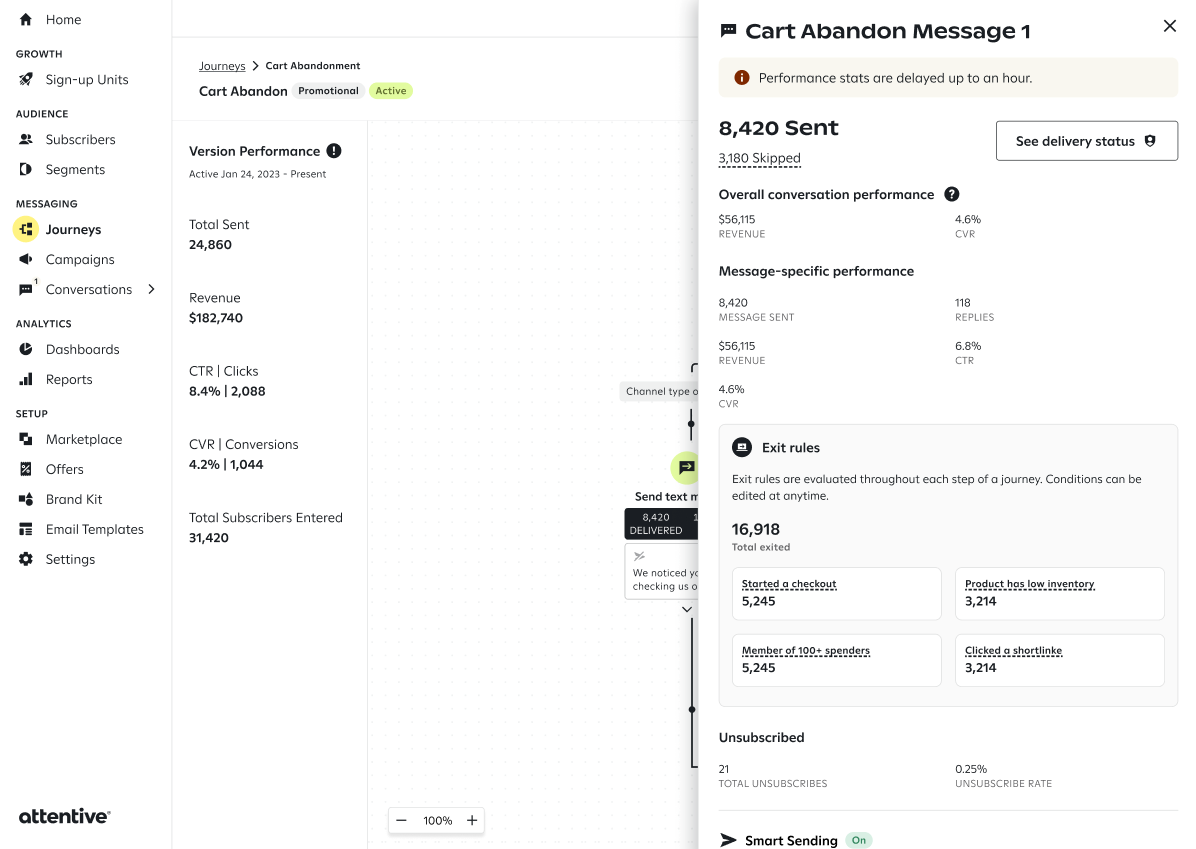Click the Settings gear icon
This screenshot has width=1196, height=849.
pos(26,559)
